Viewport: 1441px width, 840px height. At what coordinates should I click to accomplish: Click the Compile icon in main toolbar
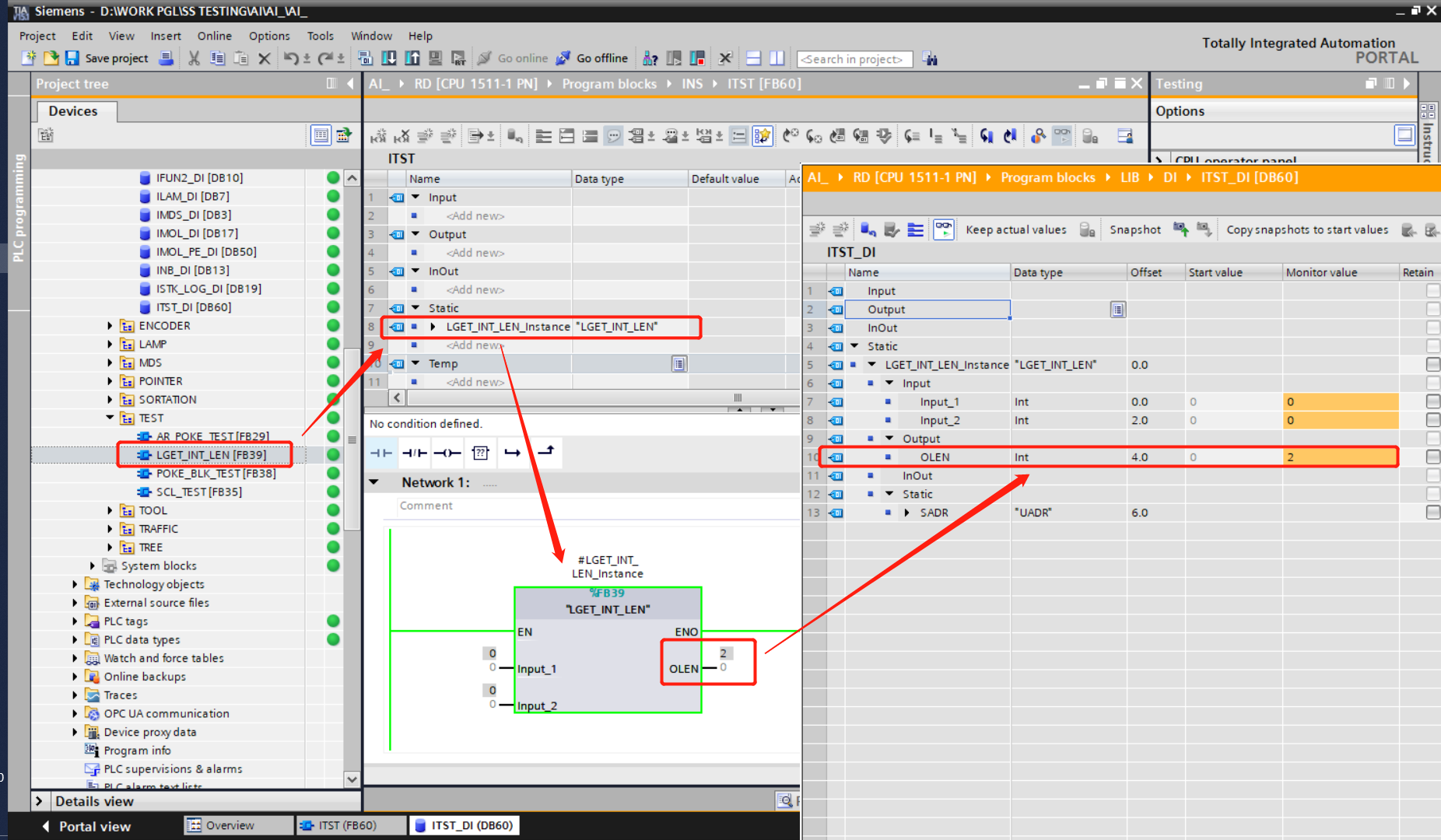pos(365,58)
